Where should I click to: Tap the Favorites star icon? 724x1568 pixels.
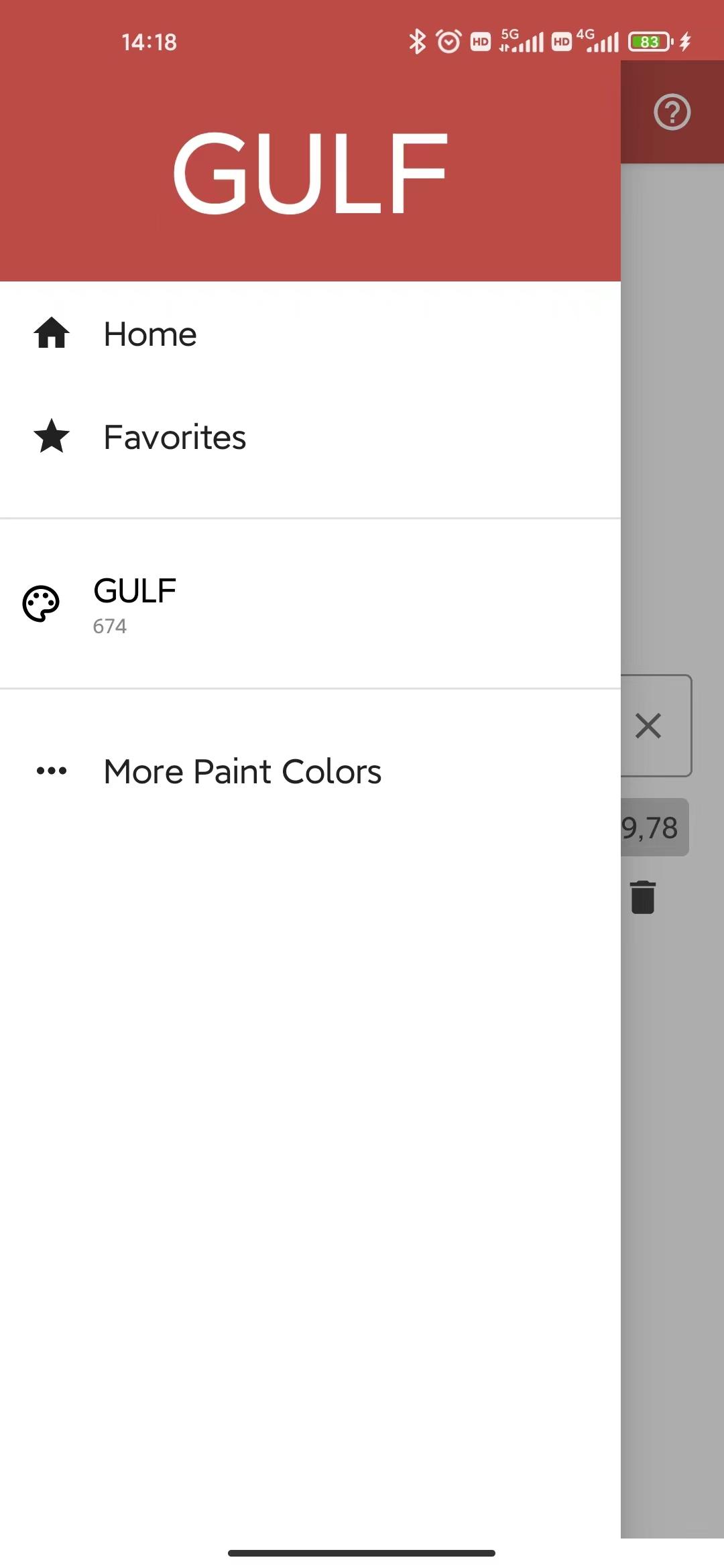pyautogui.click(x=52, y=436)
